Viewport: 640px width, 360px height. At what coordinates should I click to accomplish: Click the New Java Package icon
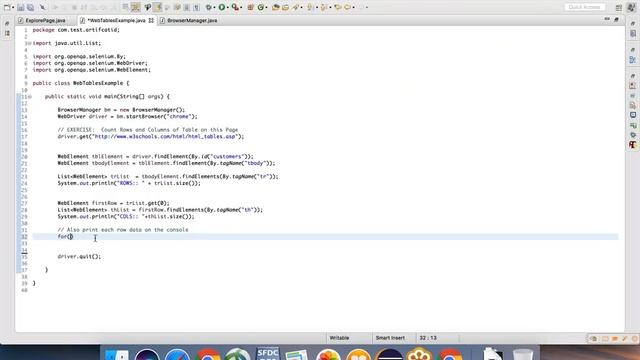[251, 7]
